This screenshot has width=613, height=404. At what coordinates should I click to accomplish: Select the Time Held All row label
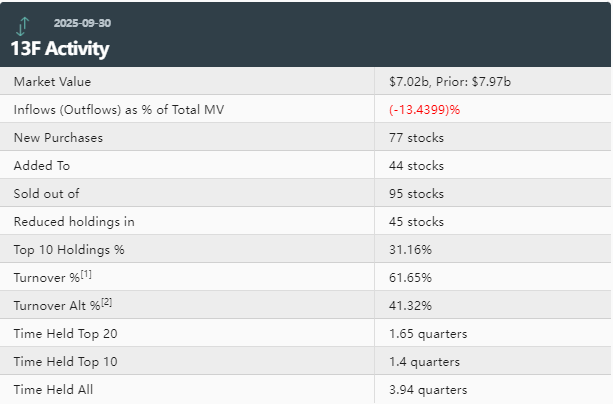point(52,389)
